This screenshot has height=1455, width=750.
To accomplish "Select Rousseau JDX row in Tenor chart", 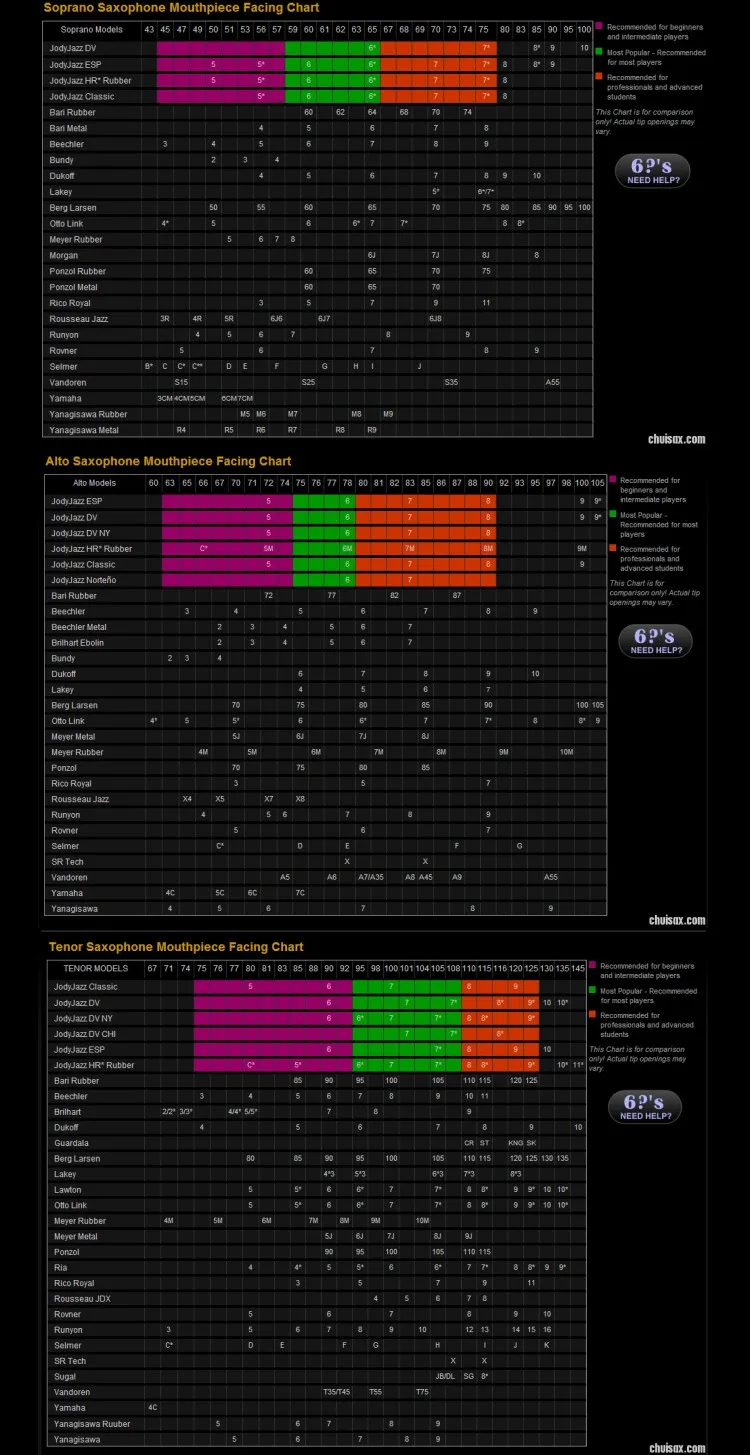I will [318, 1299].
